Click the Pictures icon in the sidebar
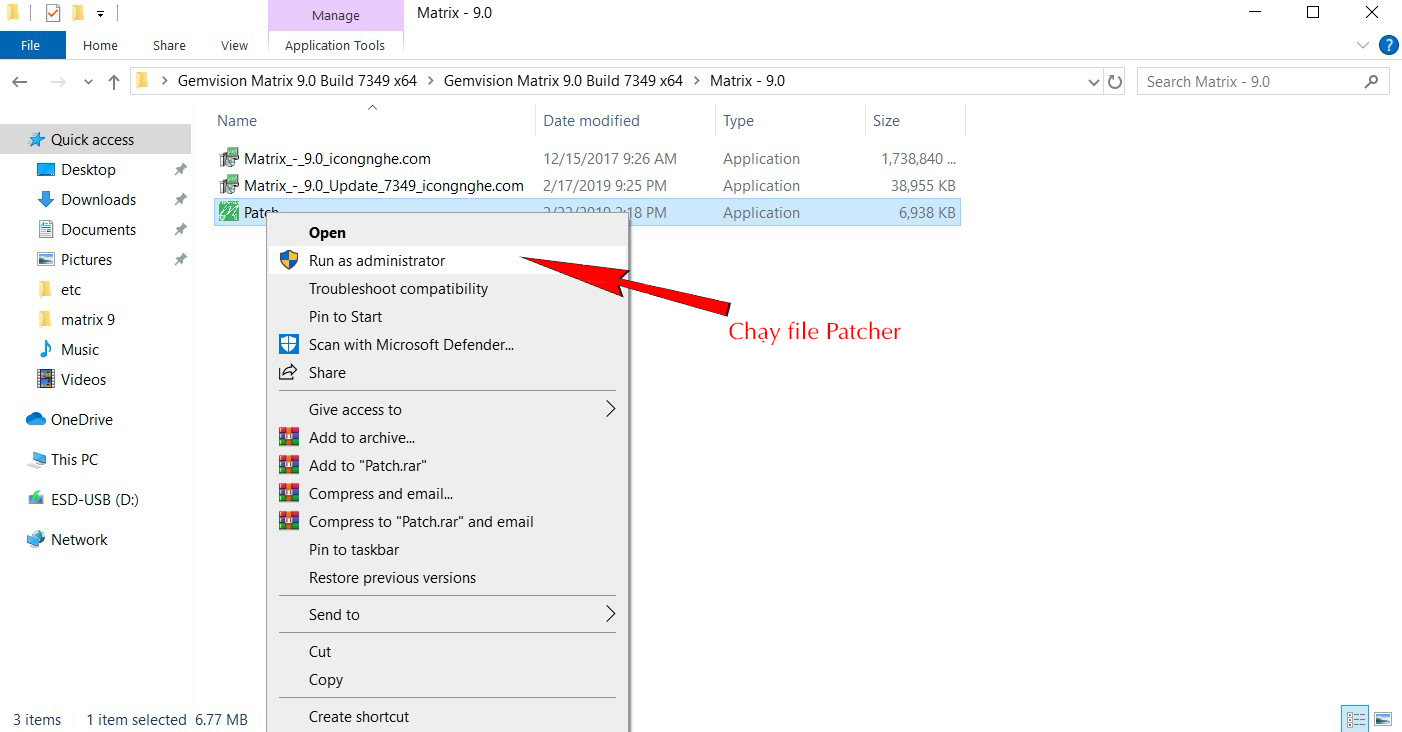This screenshot has width=1402, height=732. point(46,259)
